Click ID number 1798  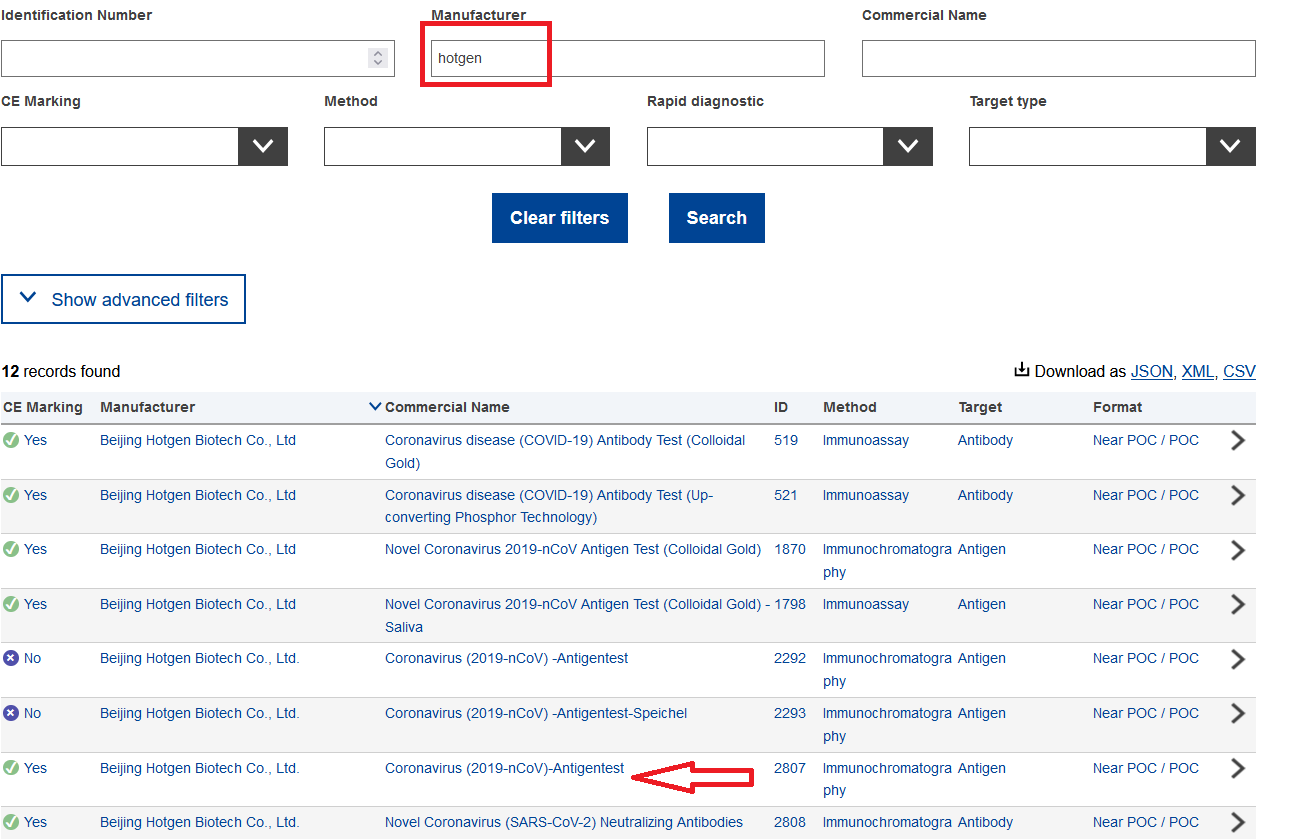click(x=790, y=604)
